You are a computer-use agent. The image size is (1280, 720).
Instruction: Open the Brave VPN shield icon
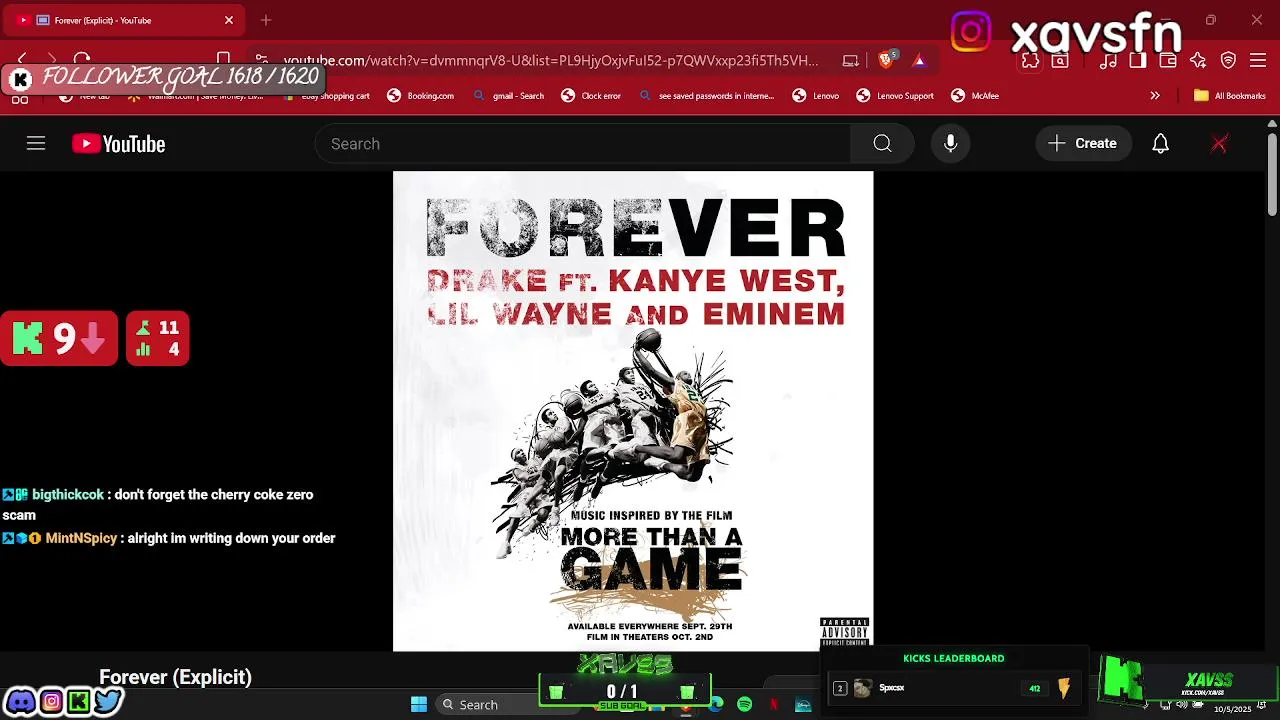[1229, 61]
